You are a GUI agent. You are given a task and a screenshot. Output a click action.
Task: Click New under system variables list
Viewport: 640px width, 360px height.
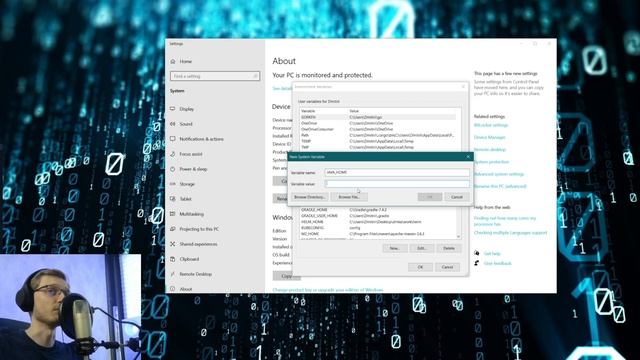[394, 248]
